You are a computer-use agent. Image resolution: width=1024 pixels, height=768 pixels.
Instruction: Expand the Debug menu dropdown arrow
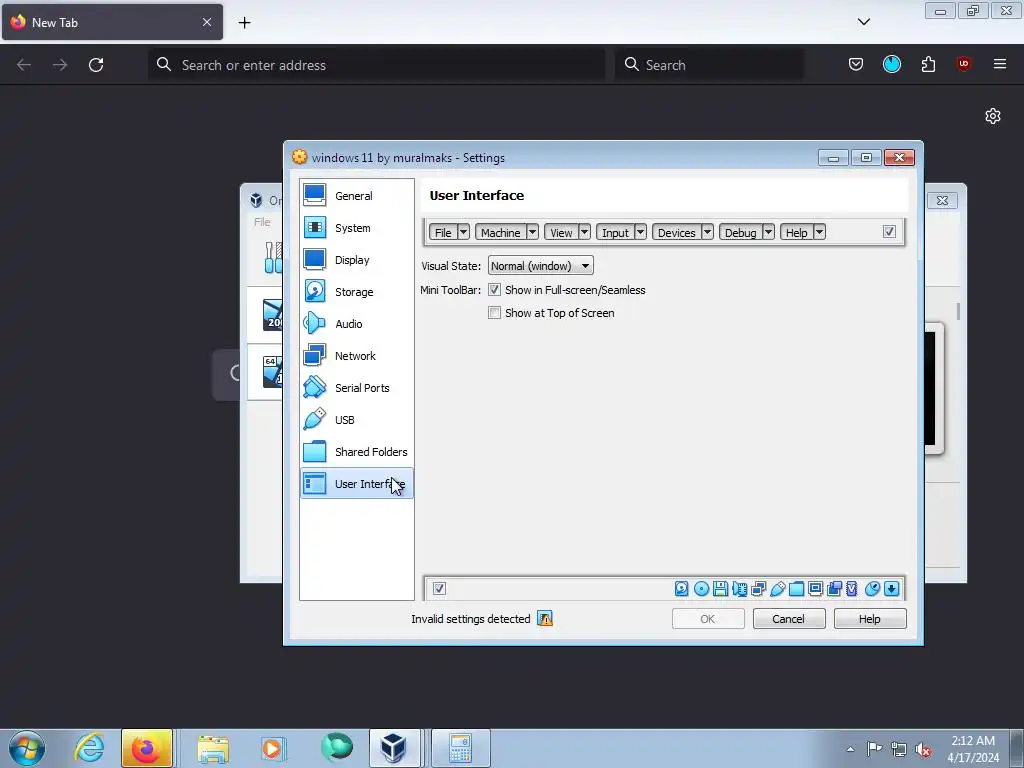(x=769, y=232)
